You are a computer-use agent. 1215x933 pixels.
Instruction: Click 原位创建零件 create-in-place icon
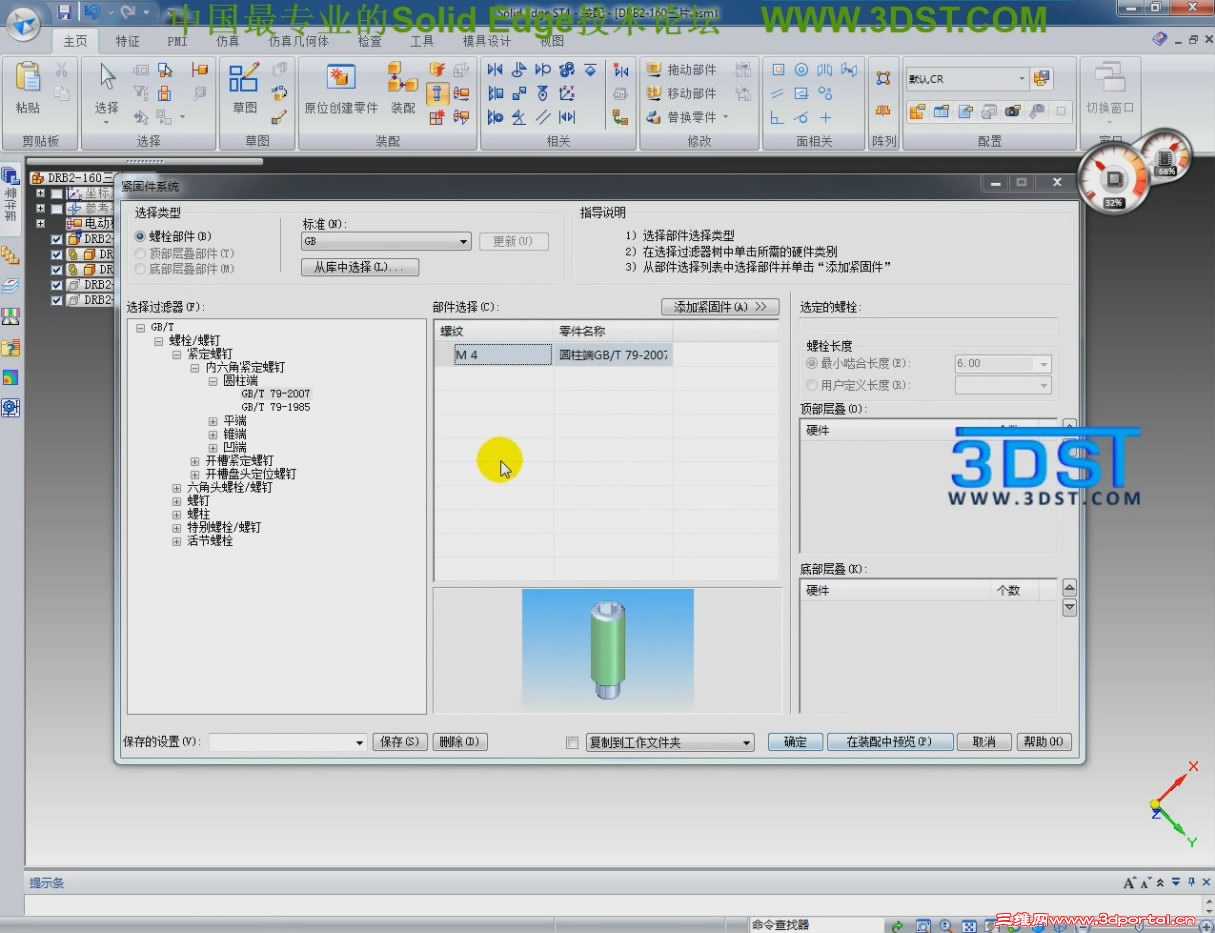click(x=341, y=78)
